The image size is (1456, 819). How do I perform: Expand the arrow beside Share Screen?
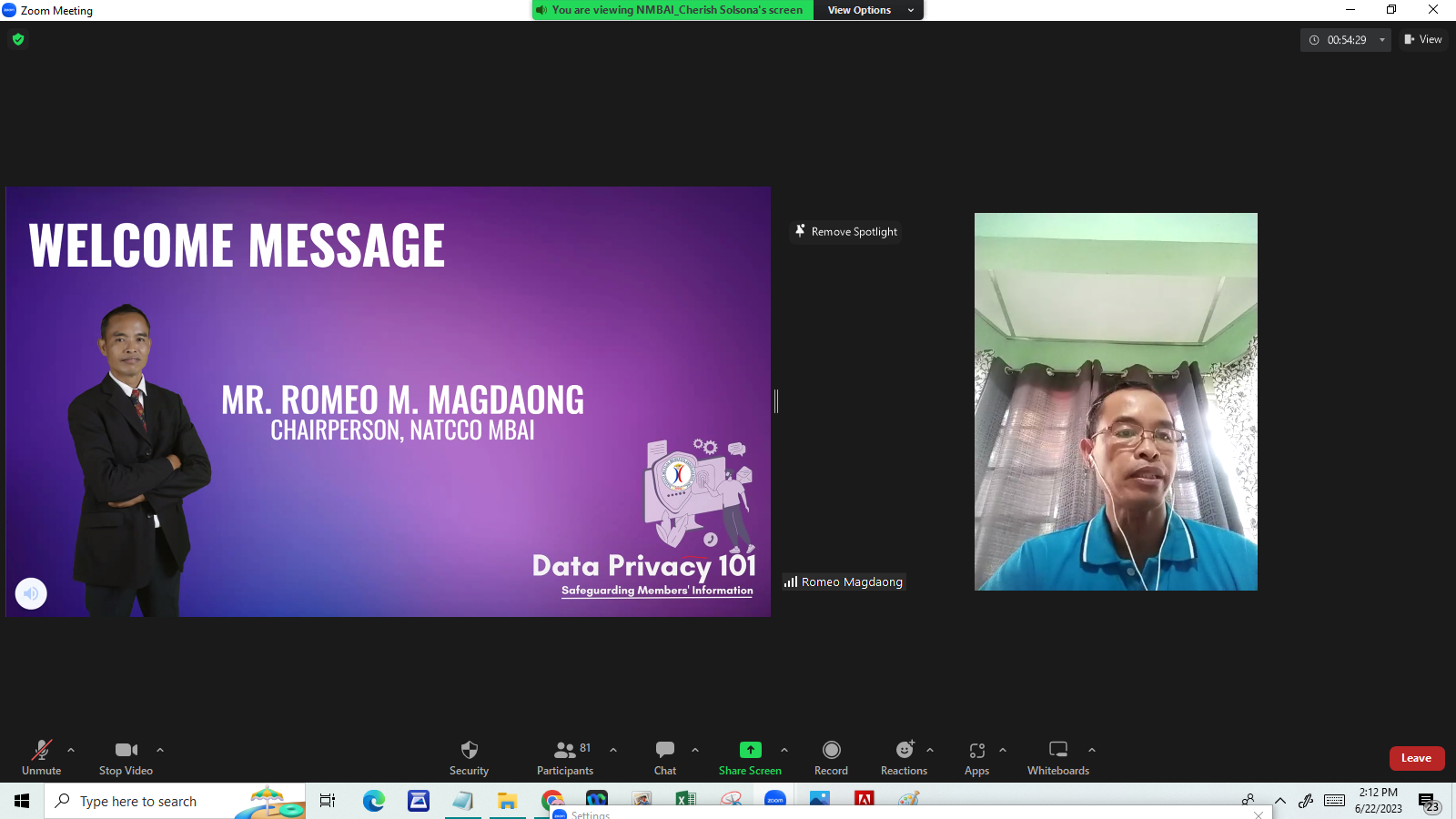click(784, 750)
